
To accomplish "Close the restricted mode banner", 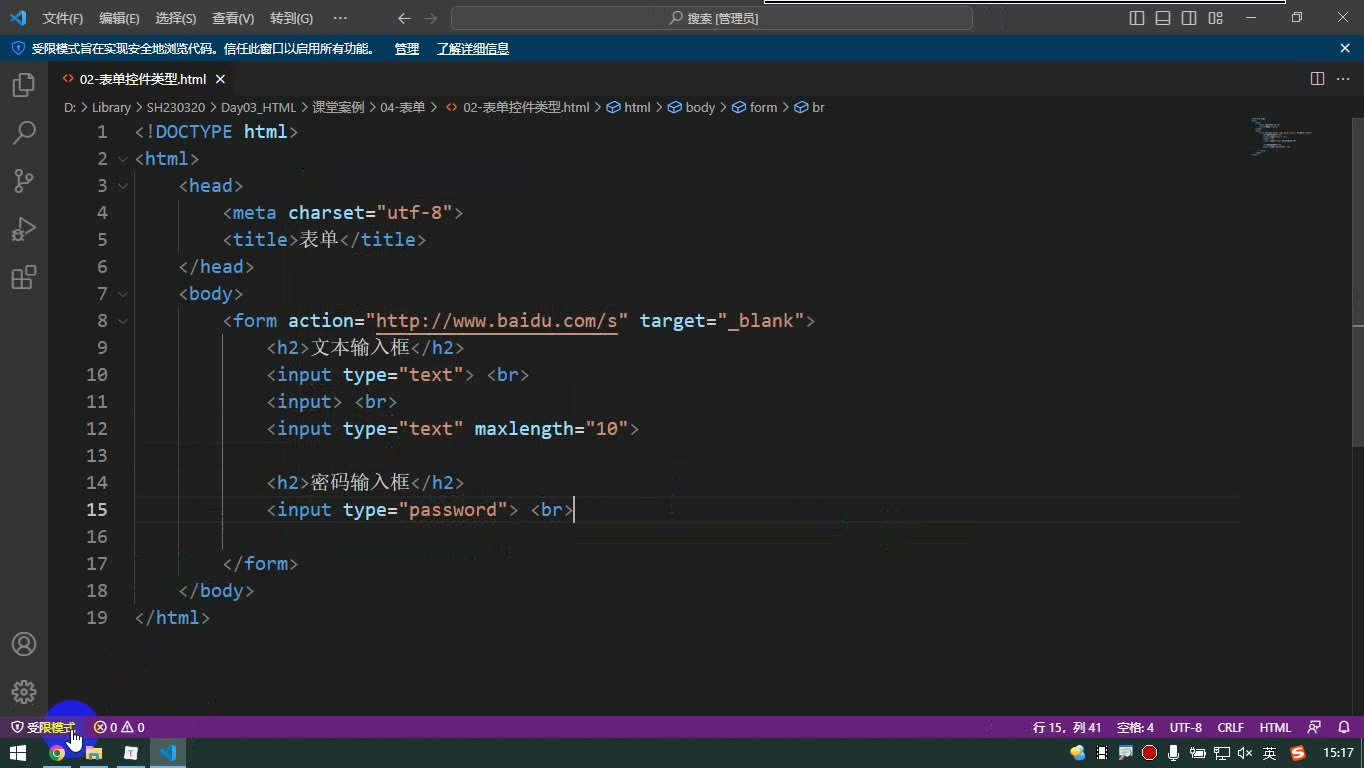I will pos(1345,48).
